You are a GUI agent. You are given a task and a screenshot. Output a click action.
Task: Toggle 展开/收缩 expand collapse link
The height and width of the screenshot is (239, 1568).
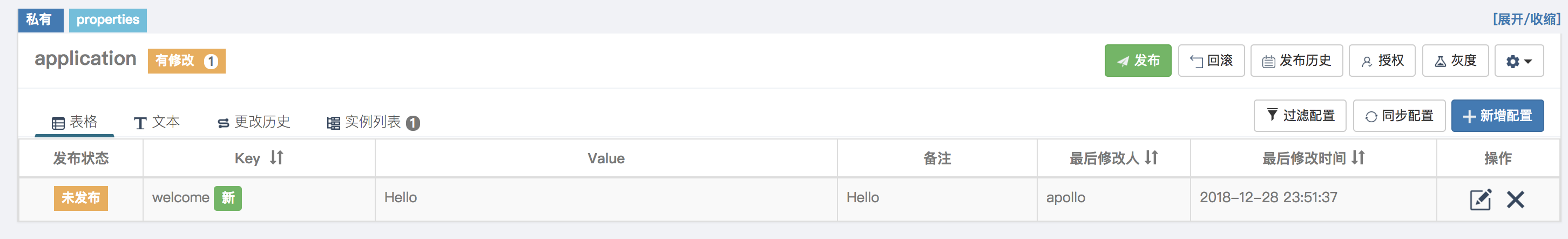[1526, 19]
